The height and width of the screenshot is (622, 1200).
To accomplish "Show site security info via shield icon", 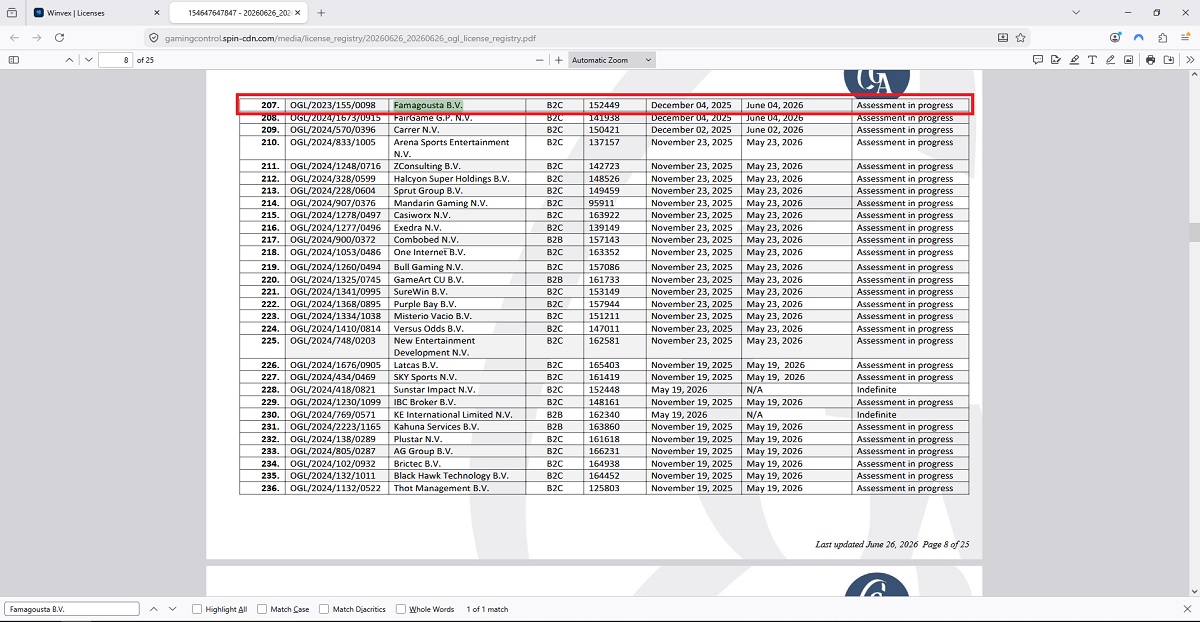I will 154,37.
